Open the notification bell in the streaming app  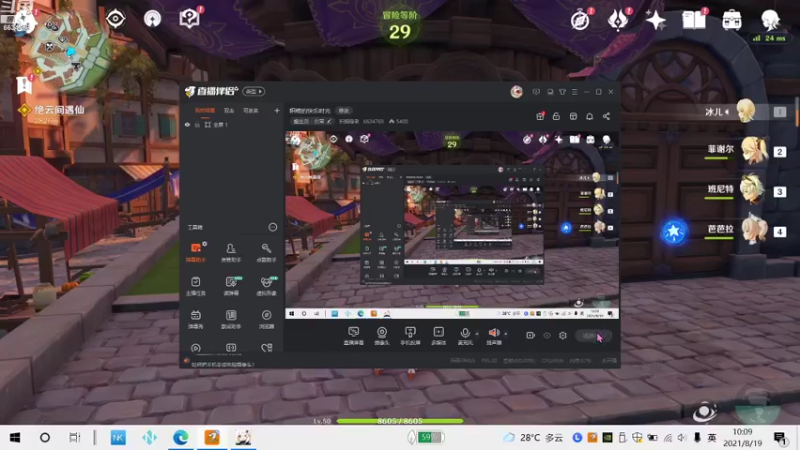(x=590, y=116)
